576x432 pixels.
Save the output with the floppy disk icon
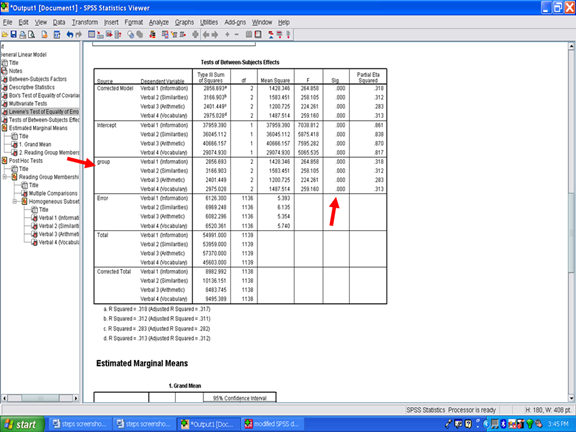click(14, 35)
